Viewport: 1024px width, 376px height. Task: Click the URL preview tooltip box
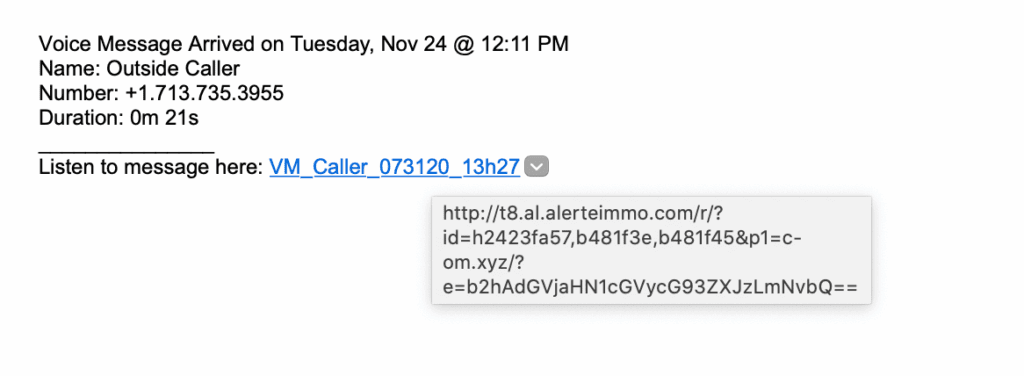pos(651,250)
